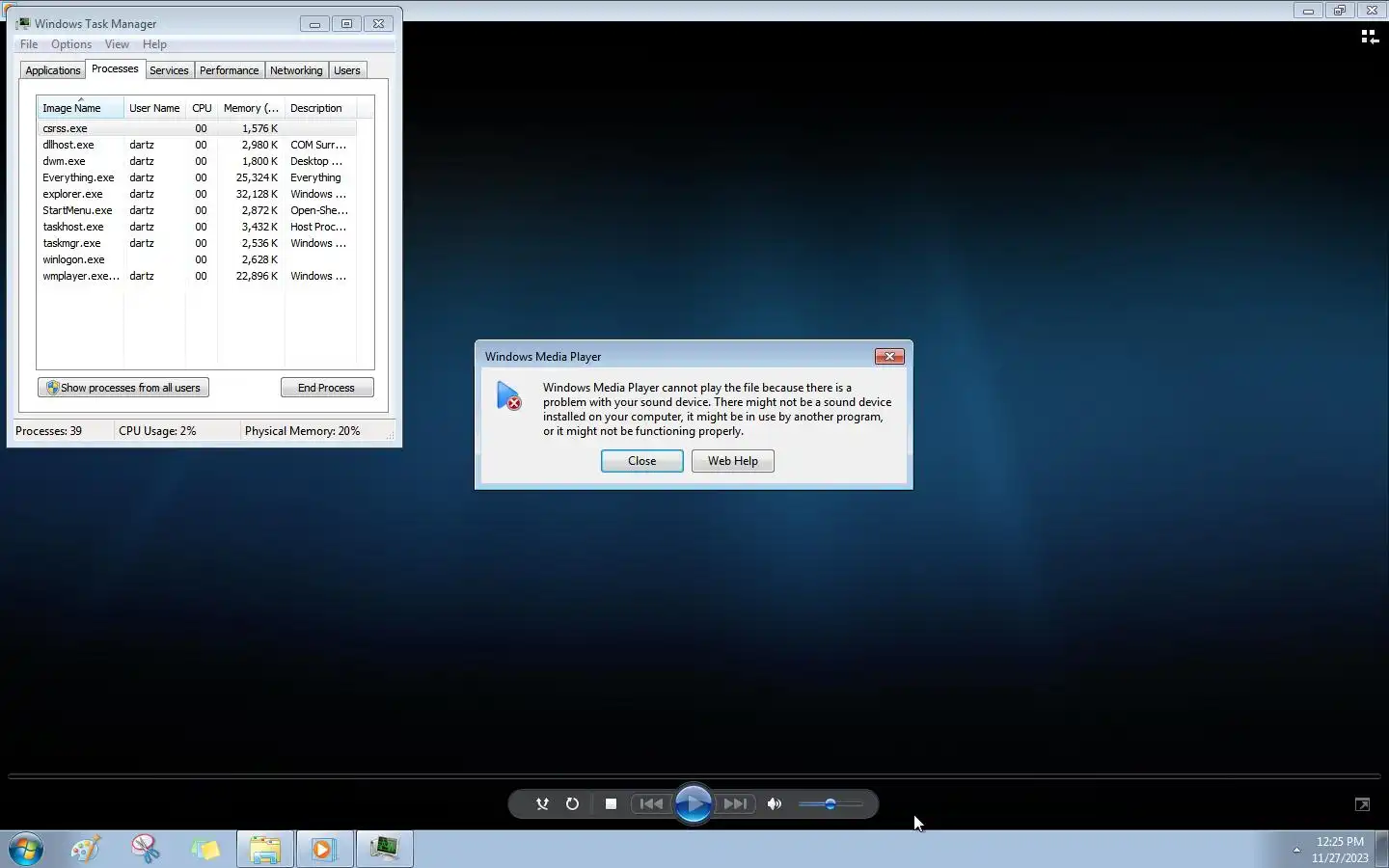This screenshot has height=868, width=1389.
Task: Click Windows Media Player taskbar icon
Action: [x=324, y=849]
